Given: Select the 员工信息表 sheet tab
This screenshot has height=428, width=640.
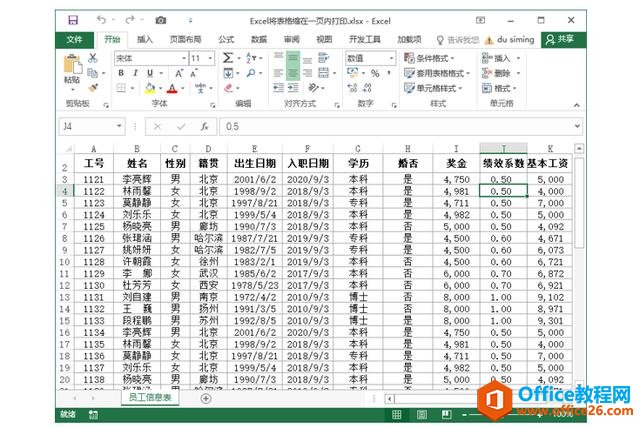Looking at the screenshot, I should 150,397.
